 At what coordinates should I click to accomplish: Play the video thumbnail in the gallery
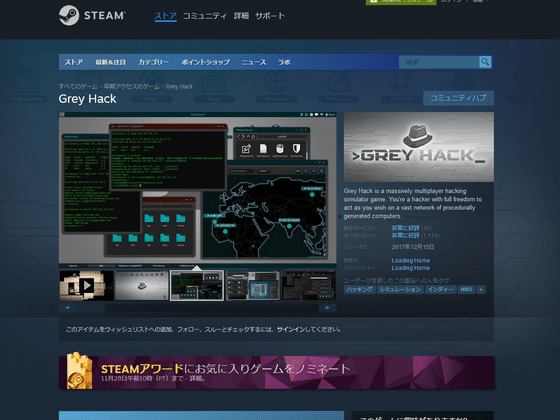[86, 285]
